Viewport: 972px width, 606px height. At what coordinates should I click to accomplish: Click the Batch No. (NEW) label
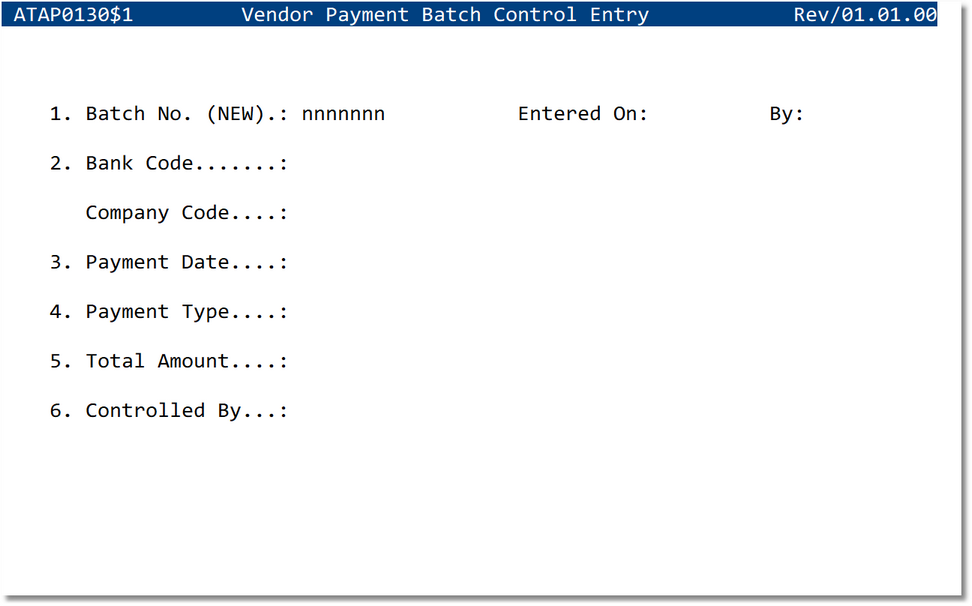coord(168,113)
